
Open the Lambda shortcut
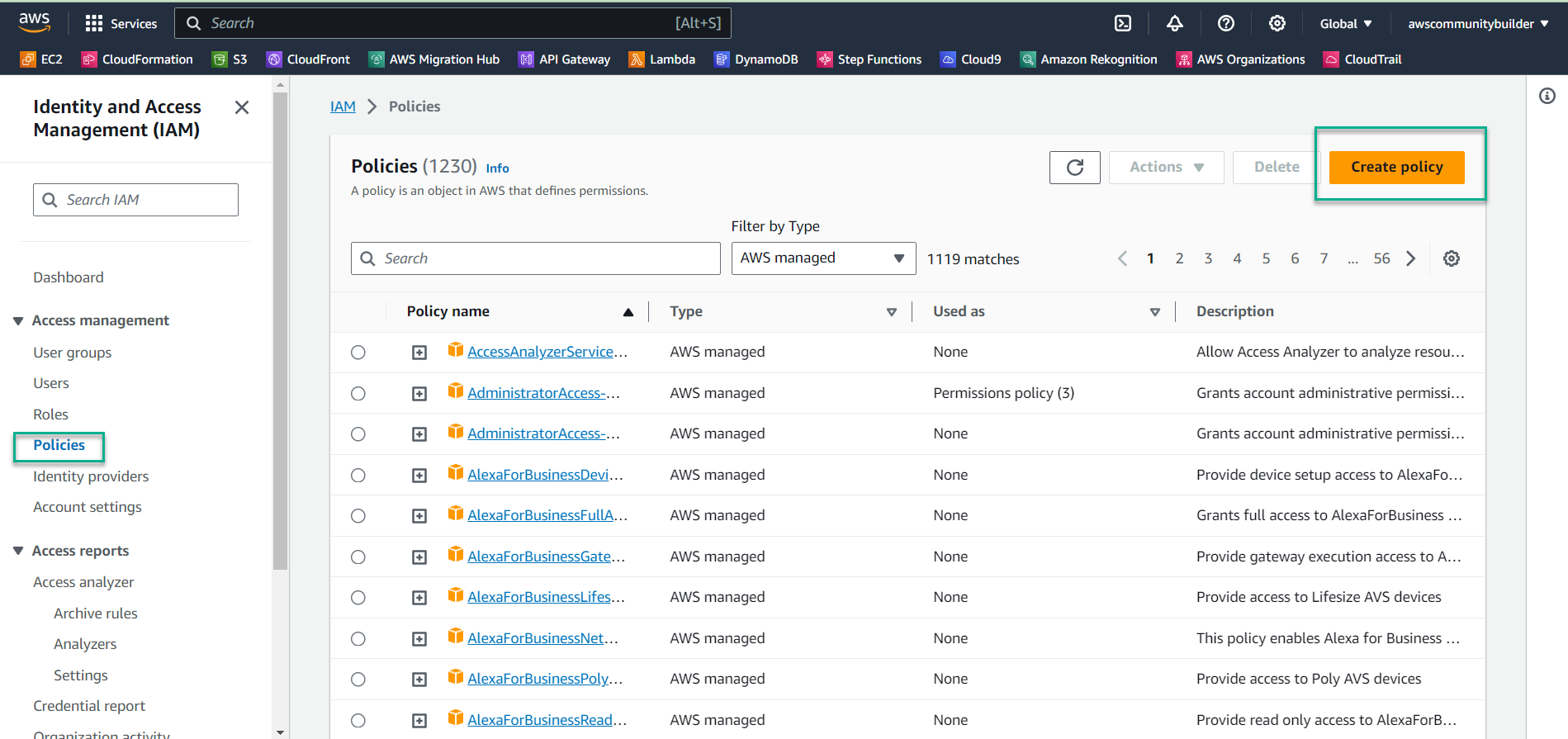click(662, 59)
